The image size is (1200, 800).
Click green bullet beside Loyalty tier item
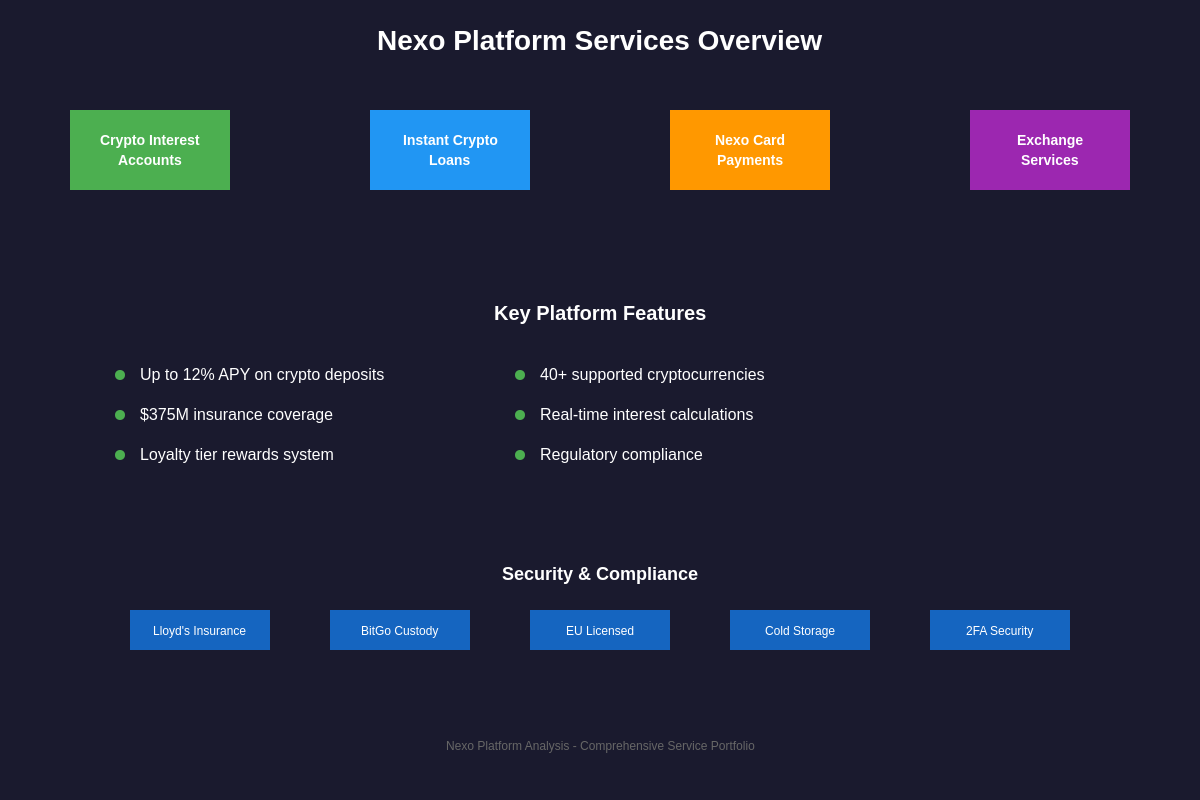point(120,455)
